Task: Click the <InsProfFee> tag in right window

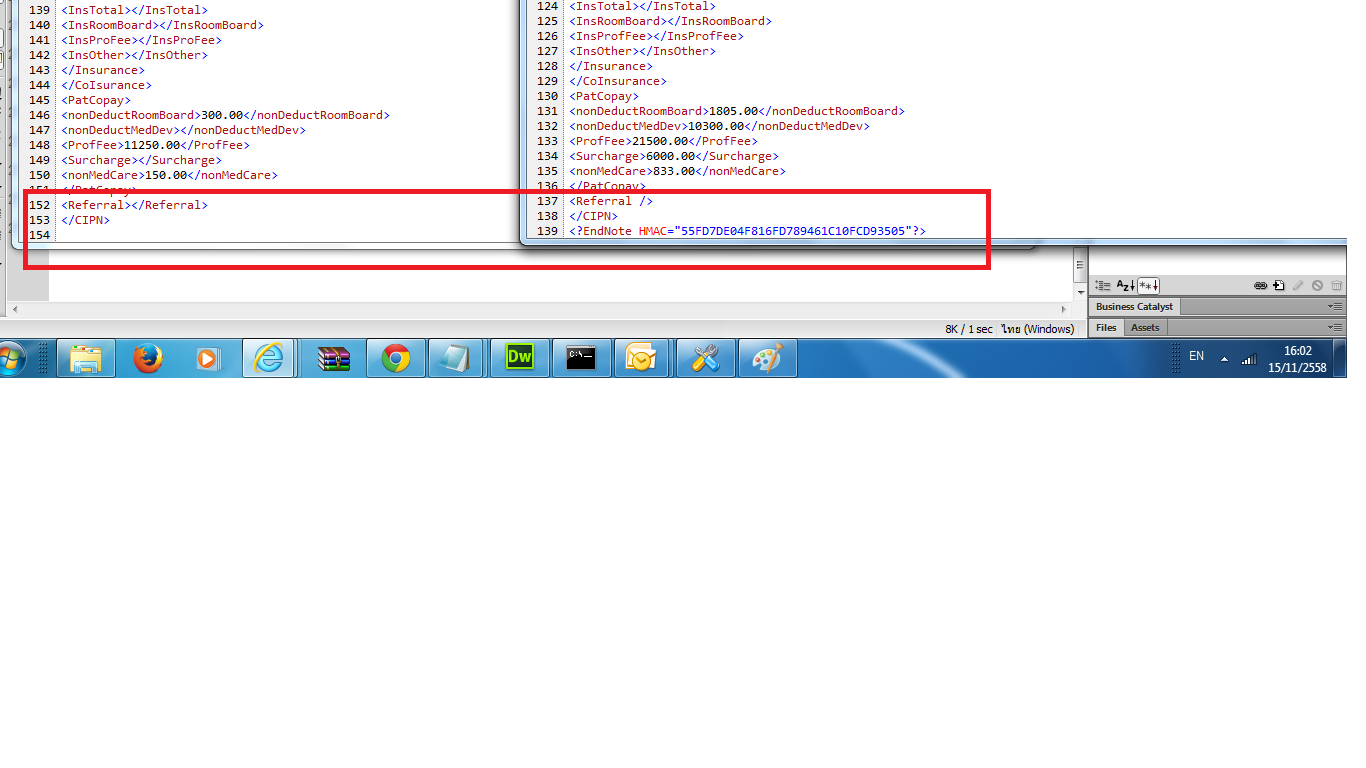Action: pos(611,36)
